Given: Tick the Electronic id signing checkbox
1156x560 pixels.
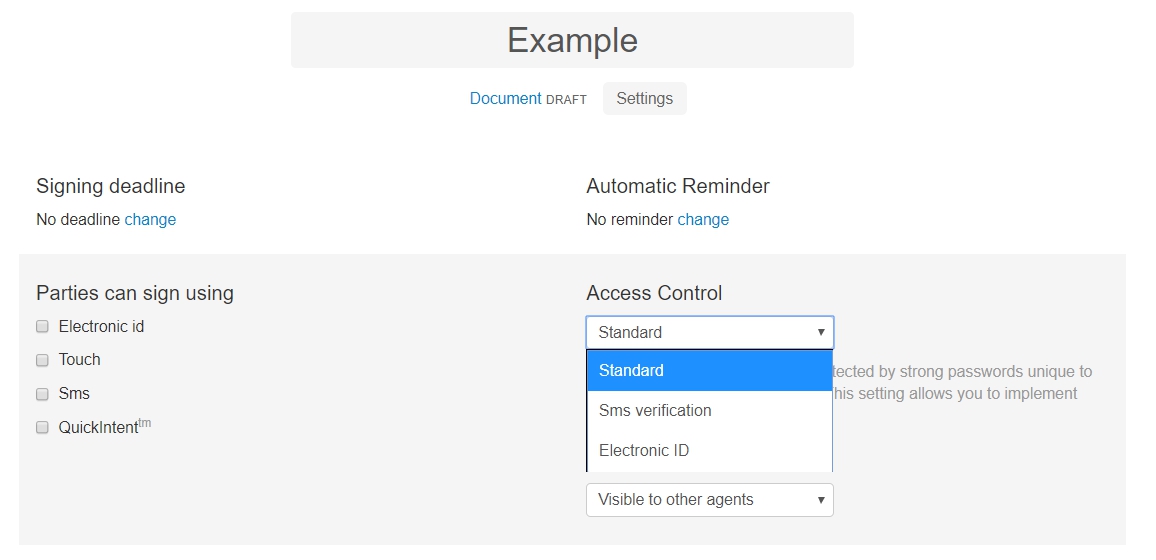Looking at the screenshot, I should (42, 327).
